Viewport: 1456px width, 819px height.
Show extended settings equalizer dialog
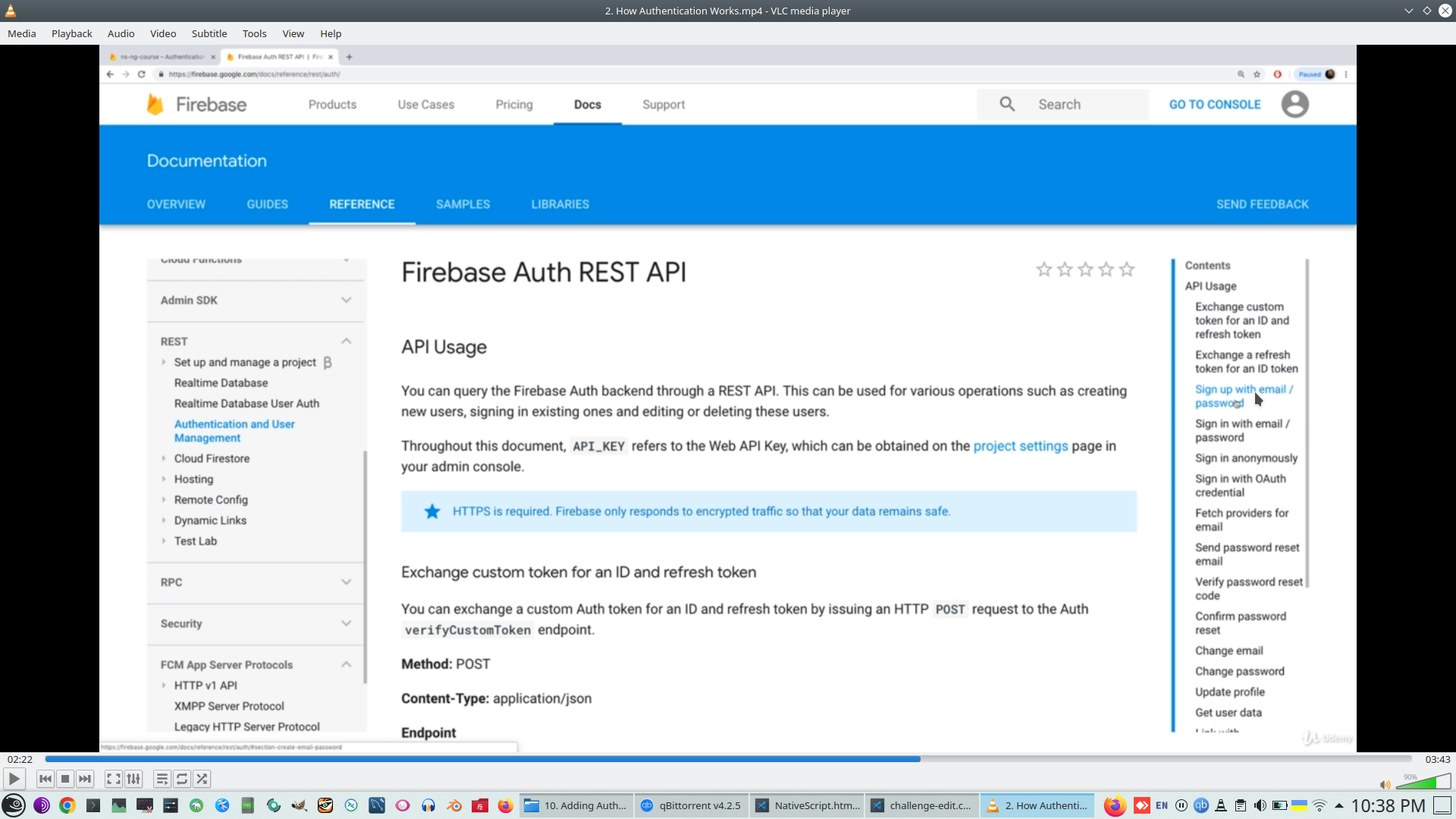(133, 779)
